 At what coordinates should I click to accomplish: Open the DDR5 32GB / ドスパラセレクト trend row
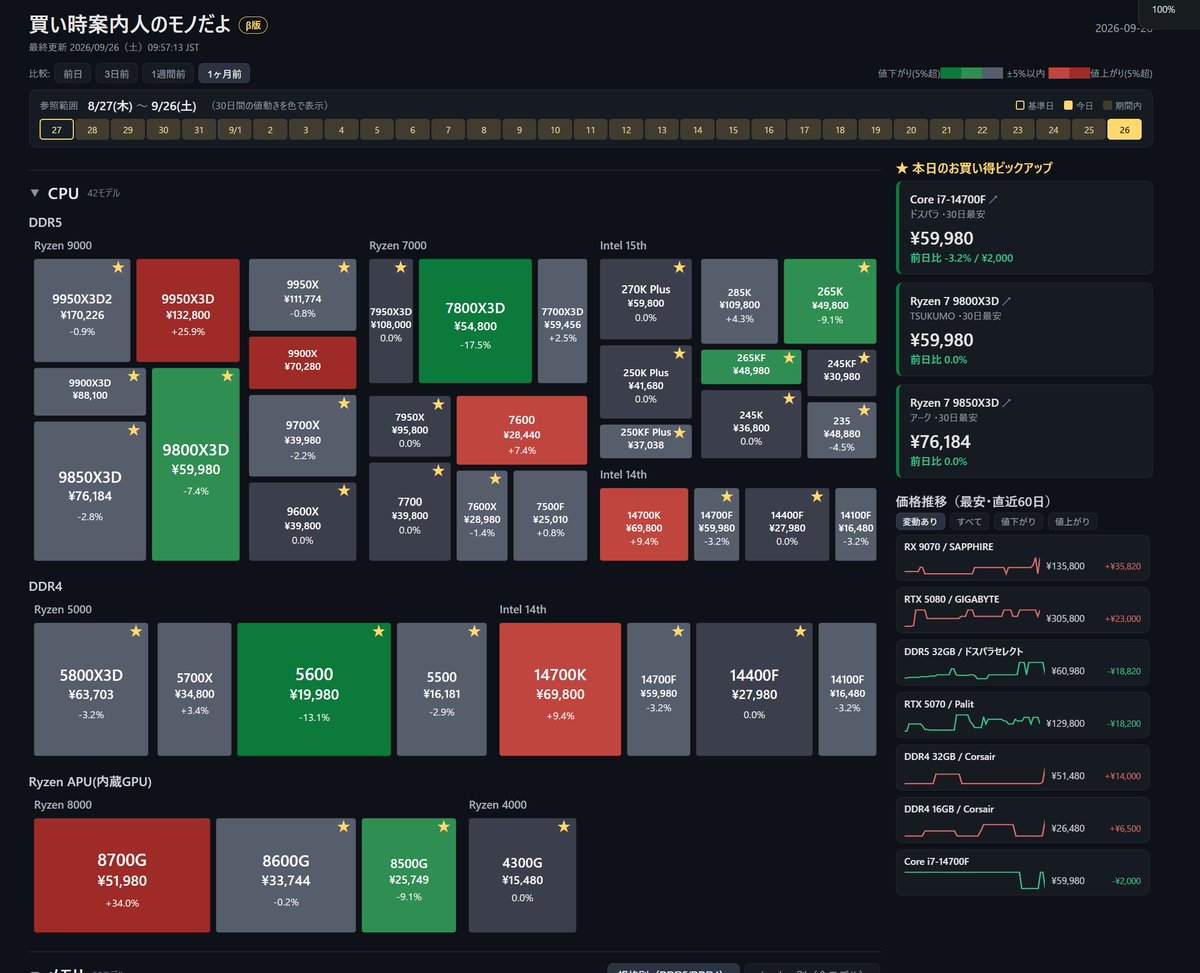(x=1023, y=662)
